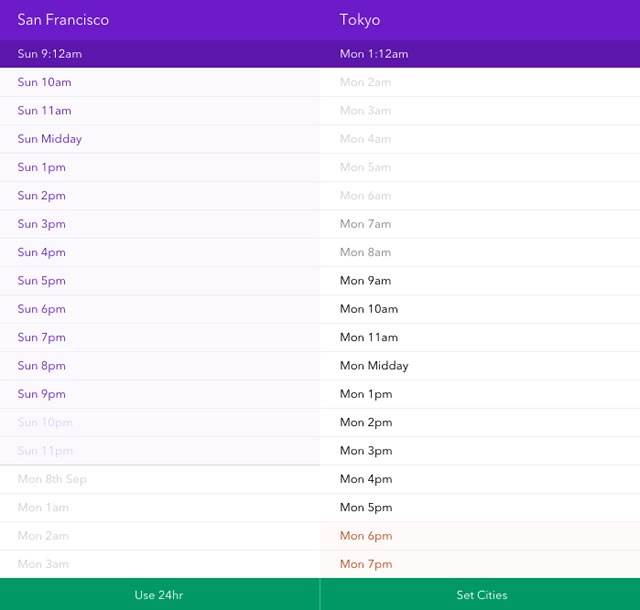Viewport: 640px width, 610px height.
Task: Select the Mon 3am San Francisco row
Action: [160, 564]
